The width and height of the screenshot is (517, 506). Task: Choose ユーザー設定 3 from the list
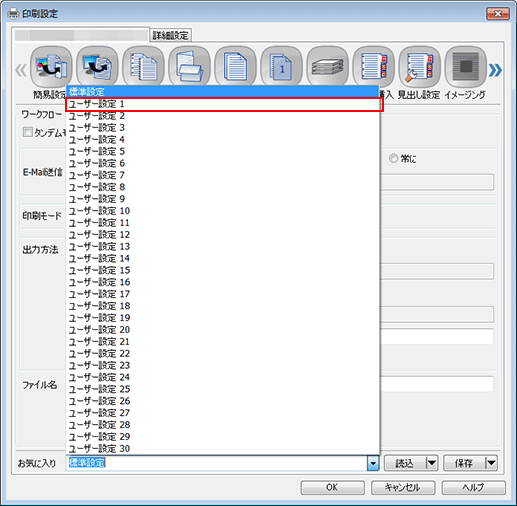click(222, 128)
